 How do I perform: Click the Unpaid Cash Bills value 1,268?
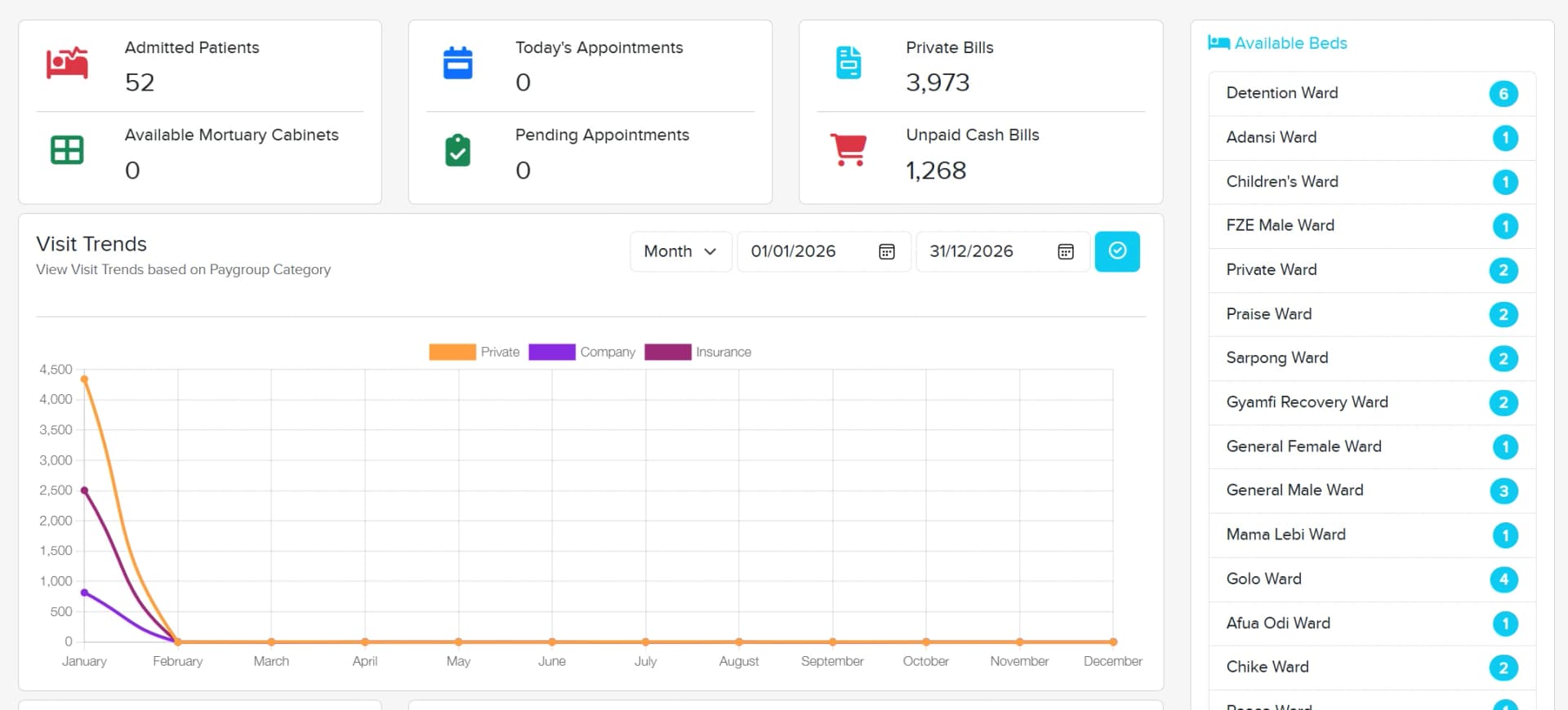click(x=936, y=170)
